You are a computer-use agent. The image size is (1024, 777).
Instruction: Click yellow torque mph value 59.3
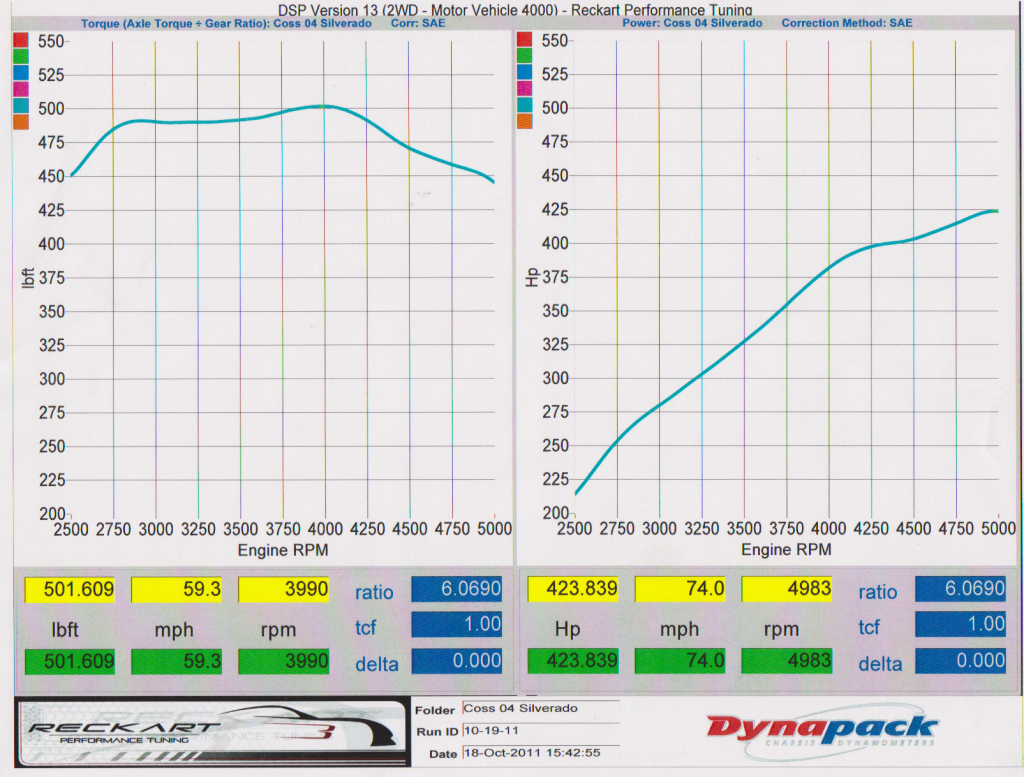tap(176, 590)
